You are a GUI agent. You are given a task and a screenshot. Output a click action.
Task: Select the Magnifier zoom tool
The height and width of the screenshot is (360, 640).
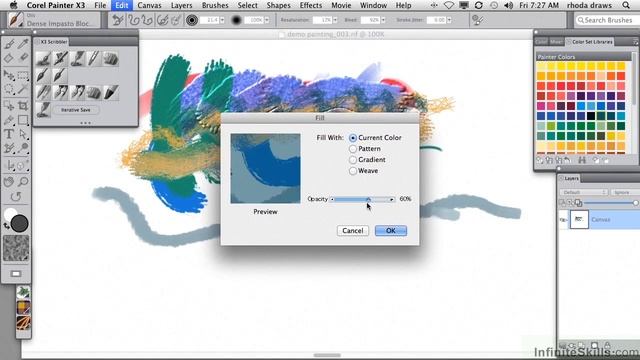(23, 181)
